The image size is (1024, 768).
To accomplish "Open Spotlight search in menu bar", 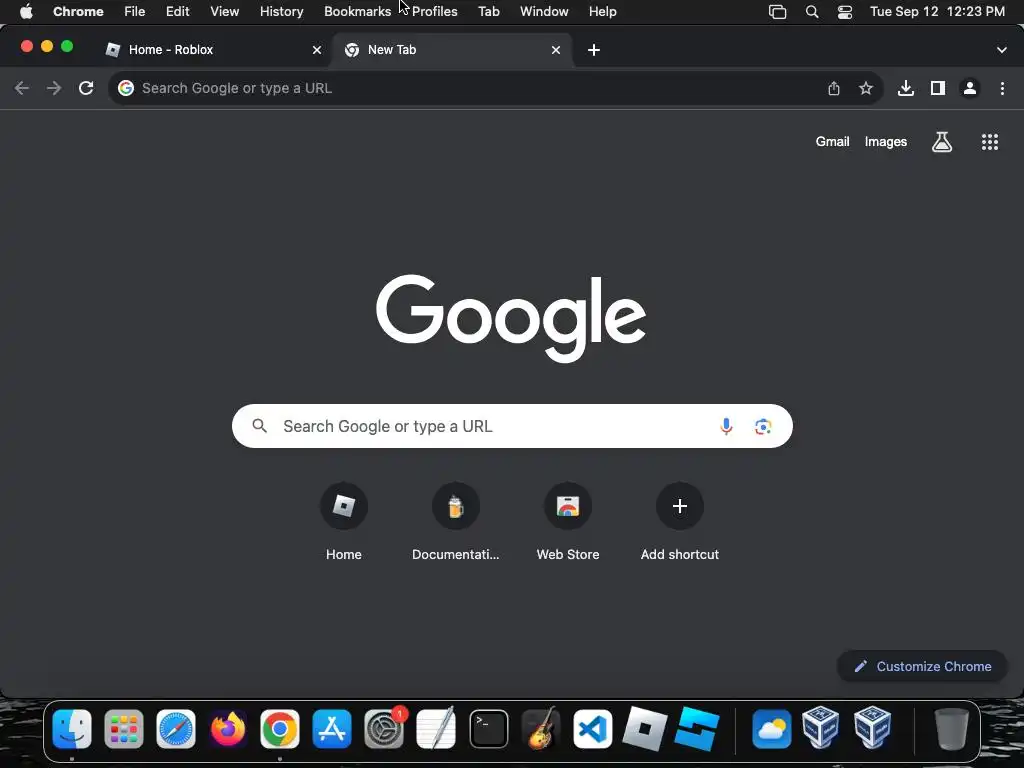I will pyautogui.click(x=812, y=12).
